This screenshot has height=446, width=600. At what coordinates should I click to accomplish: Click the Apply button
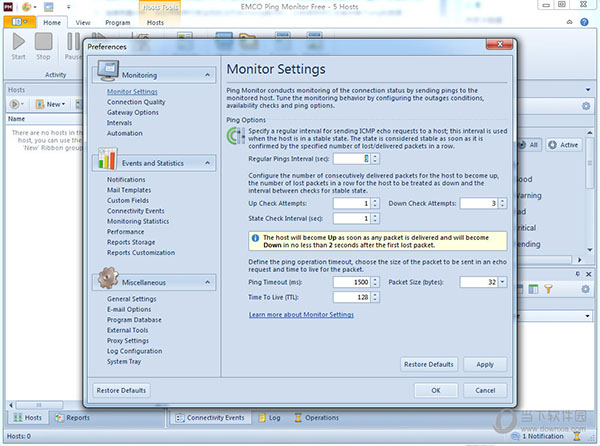485,365
